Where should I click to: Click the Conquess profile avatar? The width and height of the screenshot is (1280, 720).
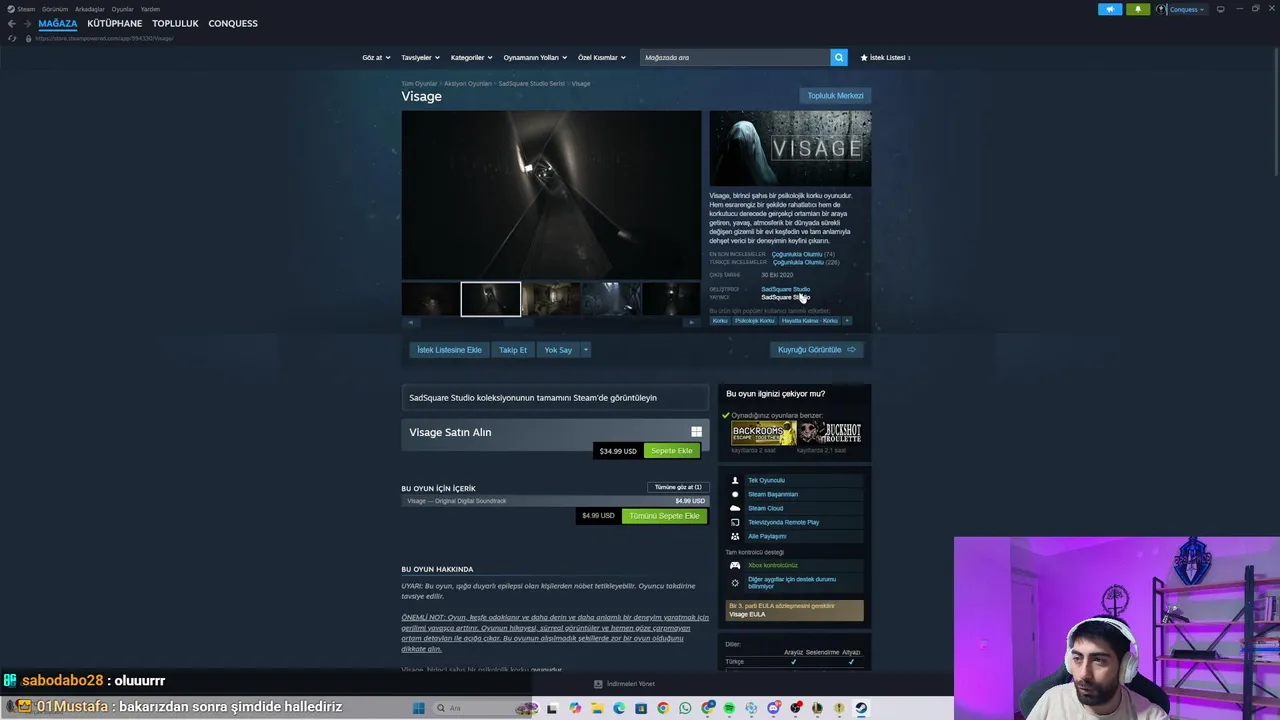1161,9
